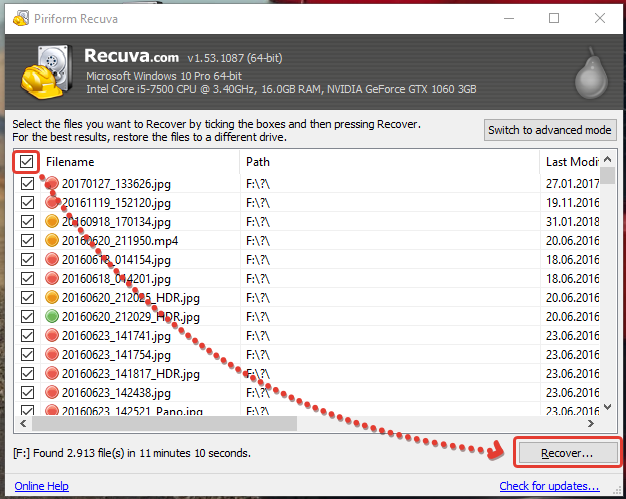Sort list by Filename column header
Screen dimensions: 626x499
pos(140,162)
